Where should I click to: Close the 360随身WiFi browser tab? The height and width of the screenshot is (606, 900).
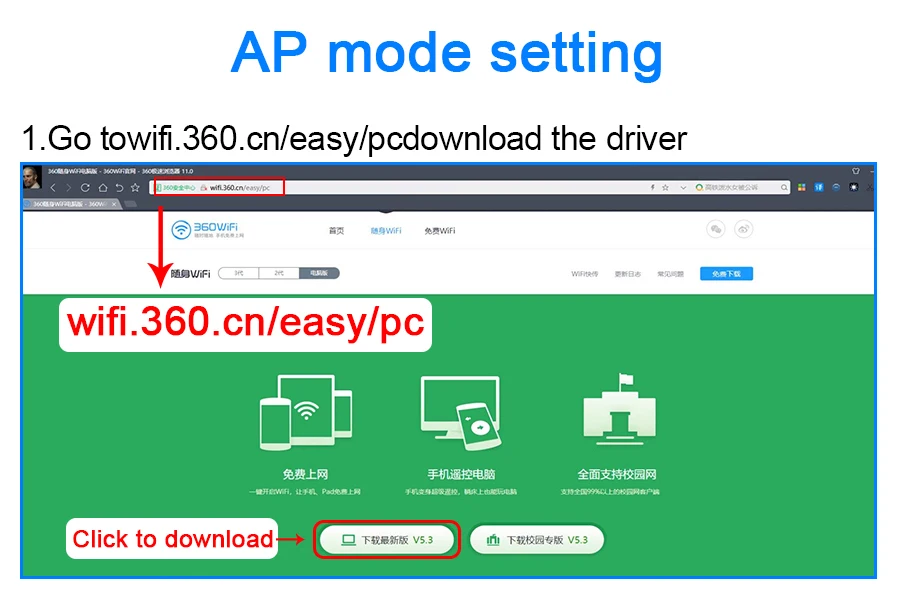coord(114,204)
